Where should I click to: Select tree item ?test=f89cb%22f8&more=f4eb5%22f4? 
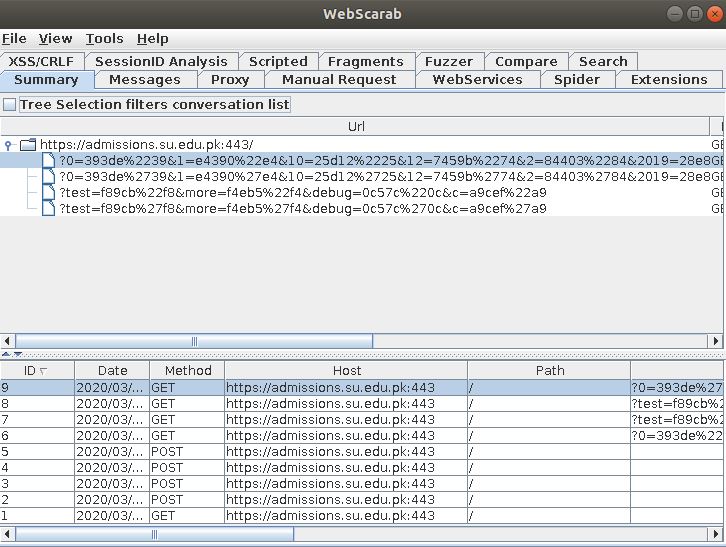[303, 193]
